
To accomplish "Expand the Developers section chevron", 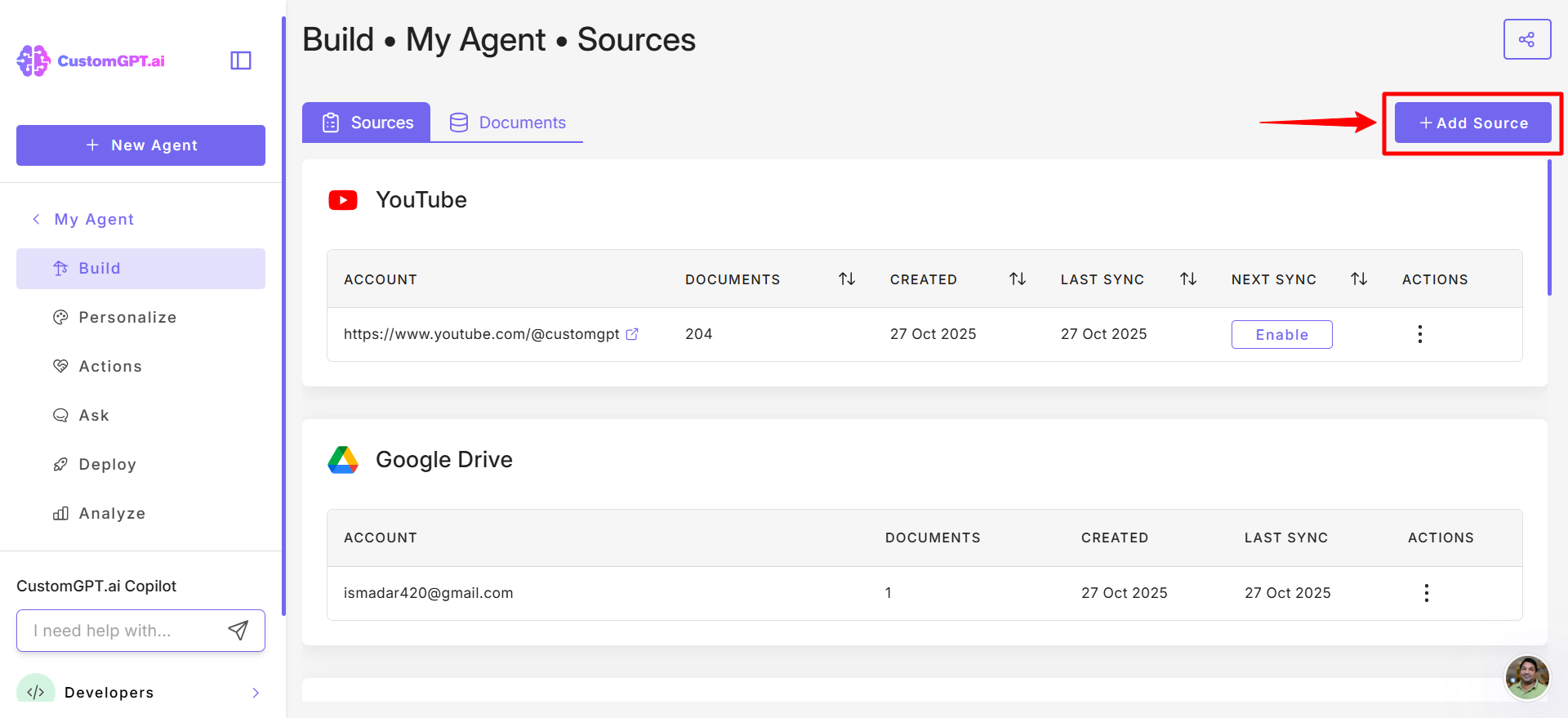I will point(256,693).
